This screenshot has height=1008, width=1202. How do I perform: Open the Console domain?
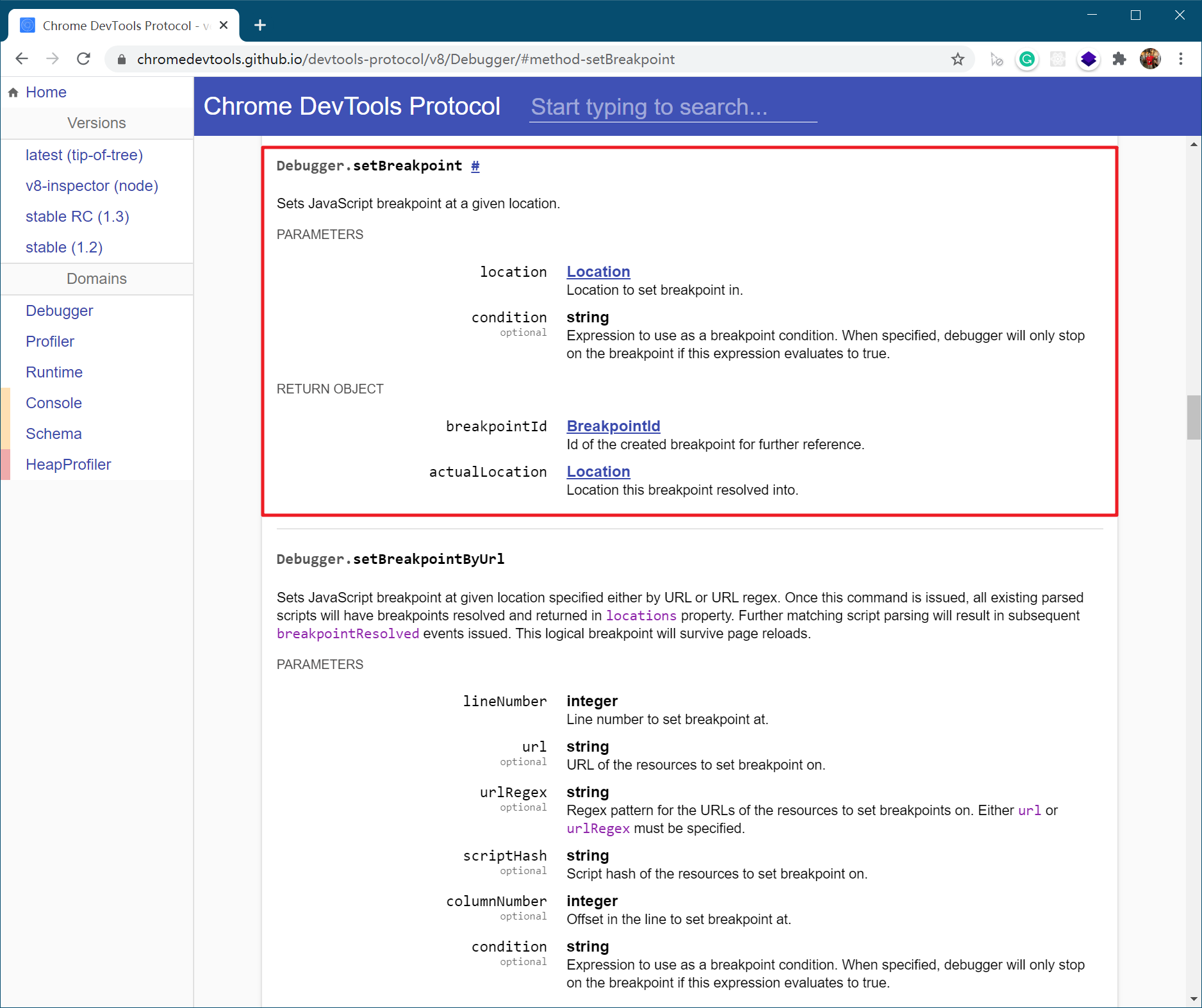click(54, 403)
